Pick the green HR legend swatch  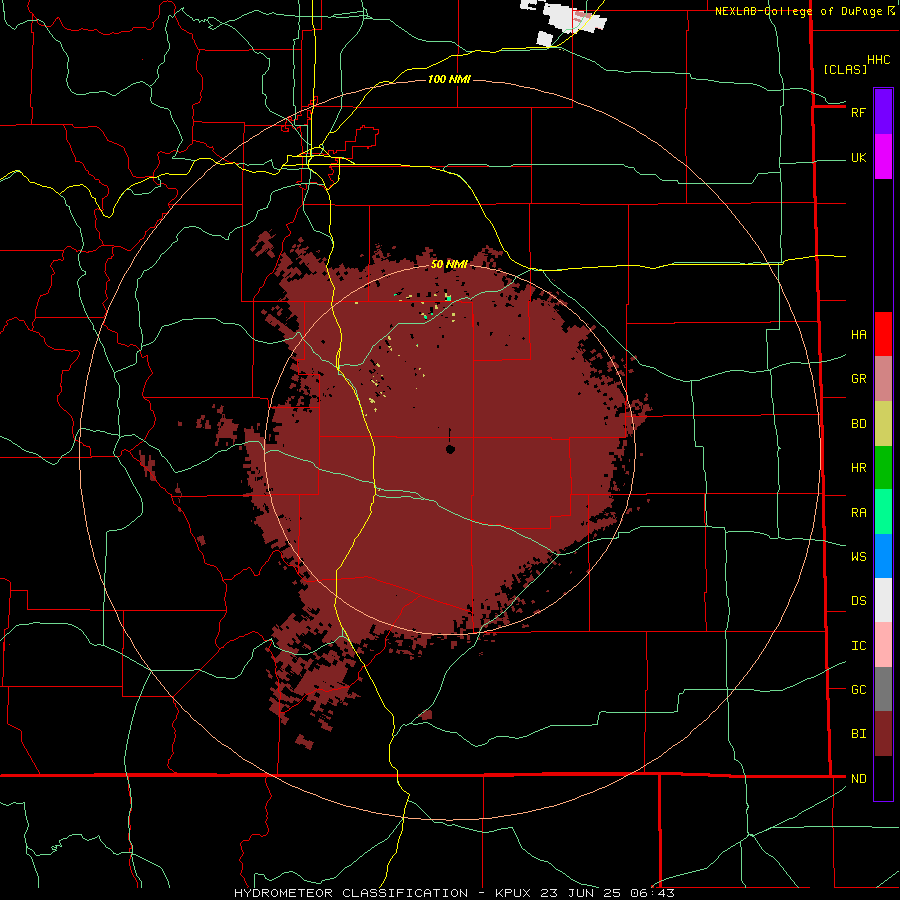[883, 468]
